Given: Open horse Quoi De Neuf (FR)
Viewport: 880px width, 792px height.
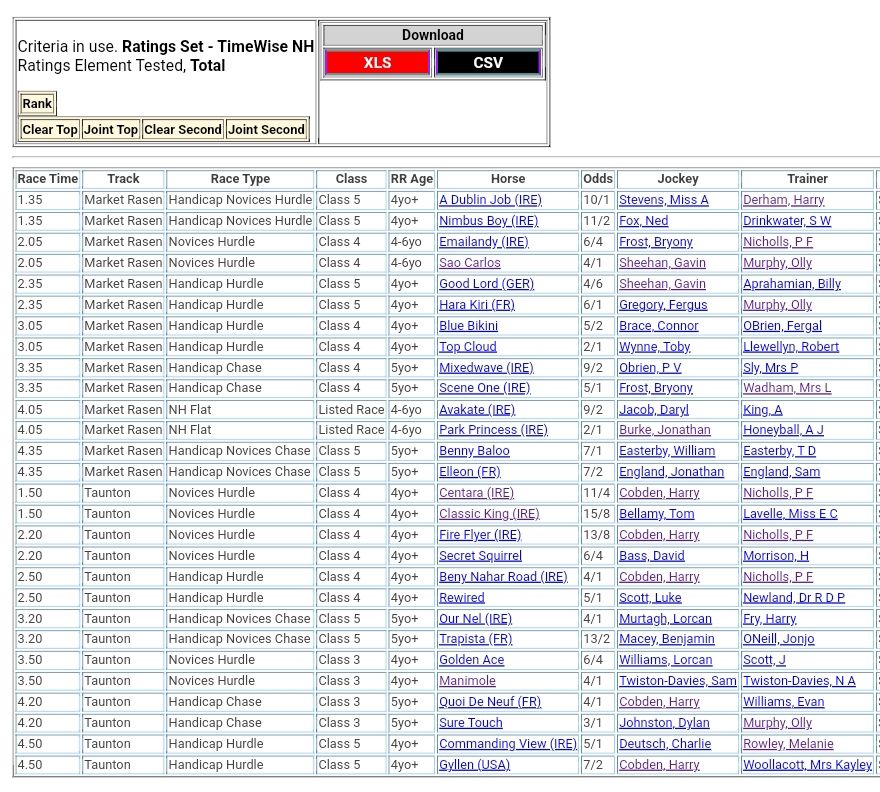Looking at the screenshot, I should click(490, 702).
